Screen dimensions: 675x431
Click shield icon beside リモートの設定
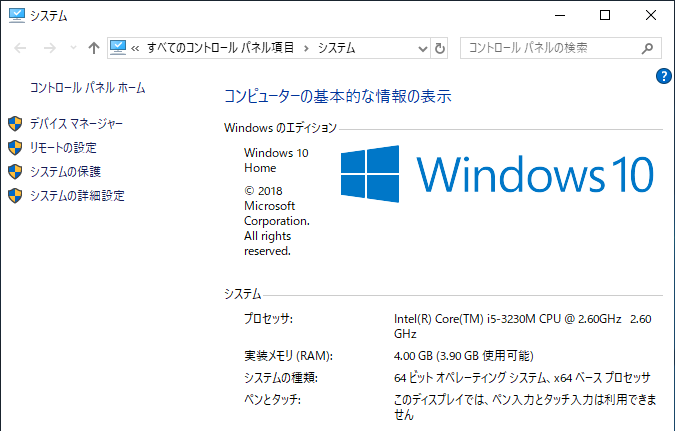click(15, 148)
